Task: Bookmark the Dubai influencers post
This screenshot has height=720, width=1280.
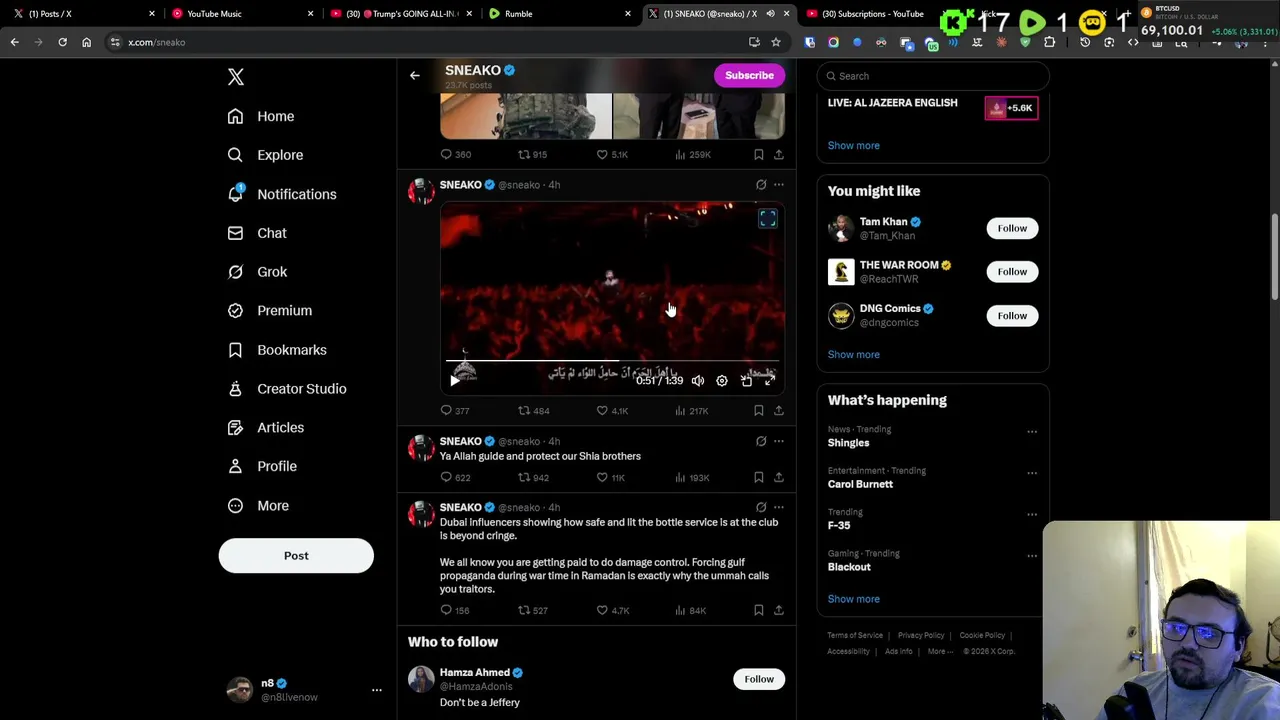Action: 759,611
